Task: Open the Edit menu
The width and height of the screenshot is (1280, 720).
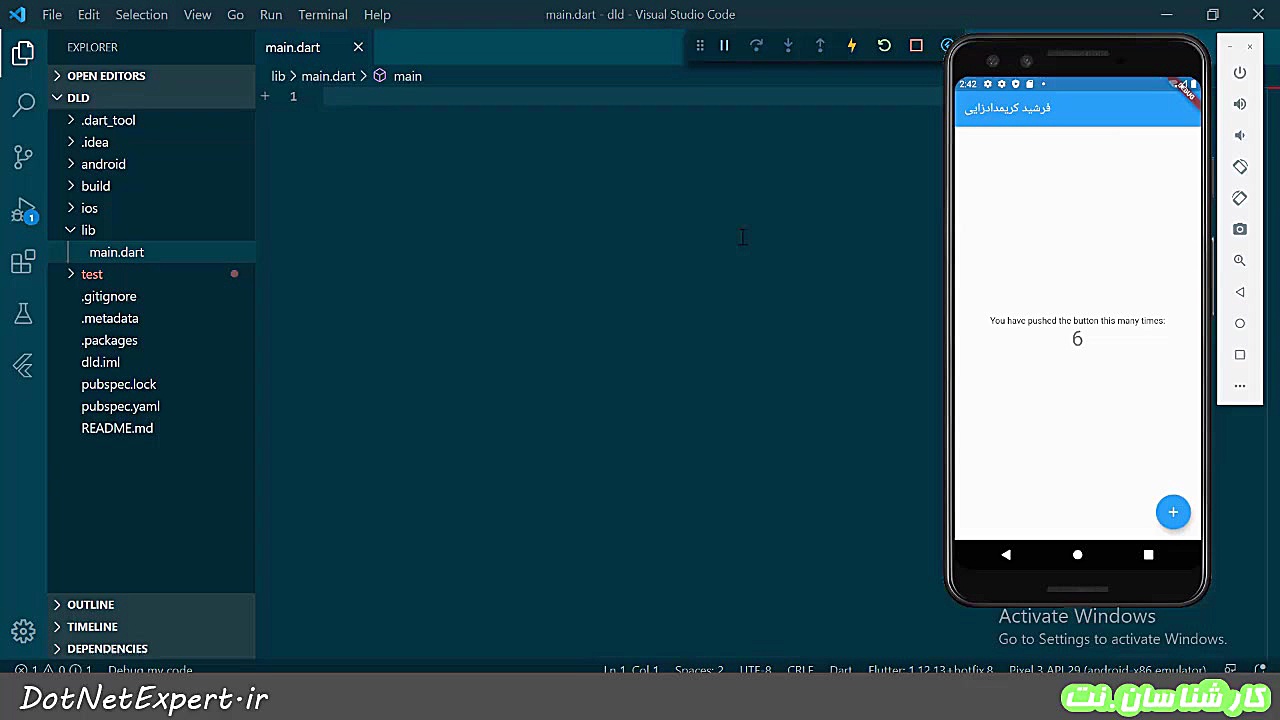Action: point(89,14)
